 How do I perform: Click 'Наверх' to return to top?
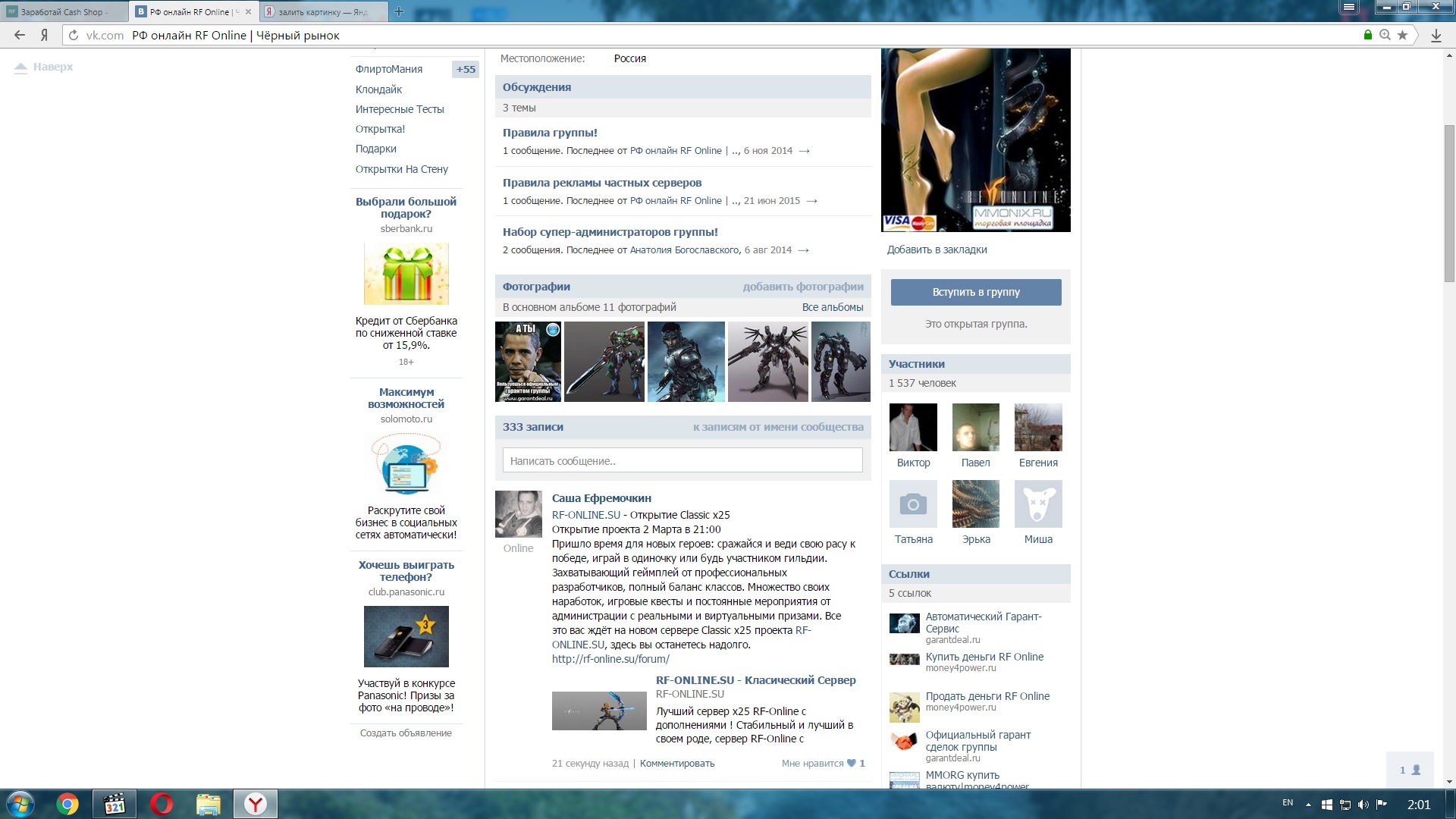[44, 67]
